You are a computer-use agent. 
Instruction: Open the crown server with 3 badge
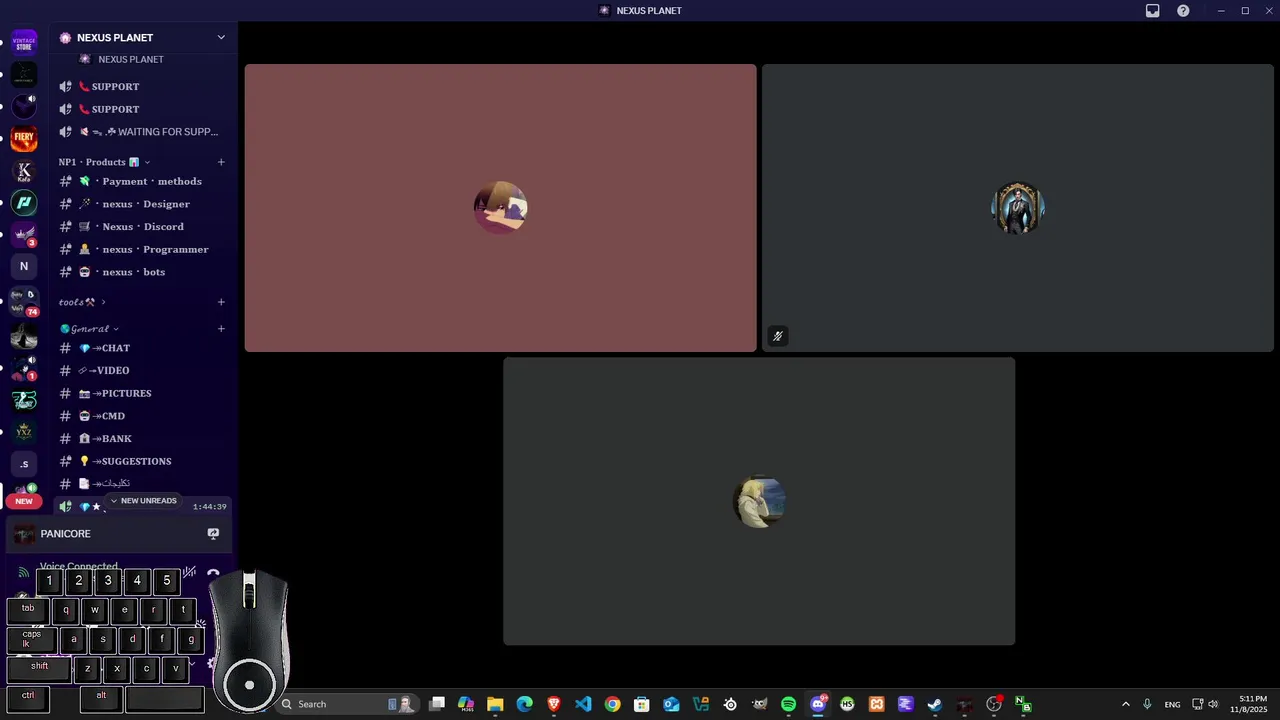pos(24,235)
